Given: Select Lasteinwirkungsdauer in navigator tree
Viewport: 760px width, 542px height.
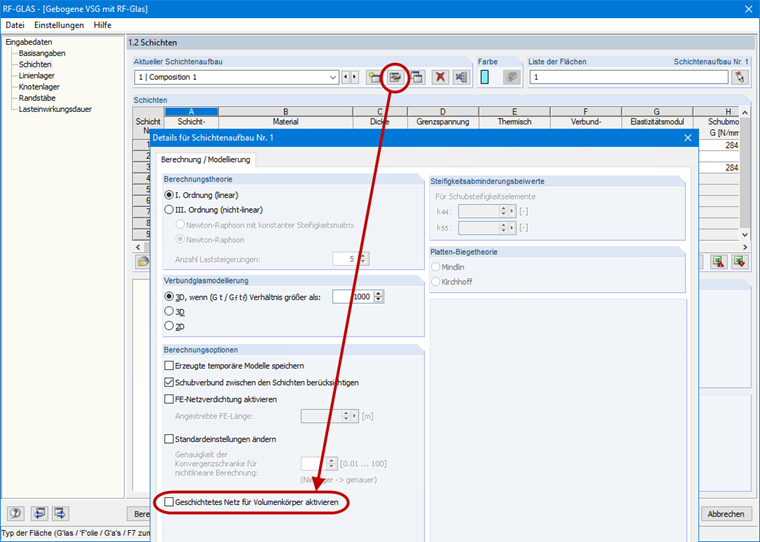Looking at the screenshot, I should click(x=55, y=109).
